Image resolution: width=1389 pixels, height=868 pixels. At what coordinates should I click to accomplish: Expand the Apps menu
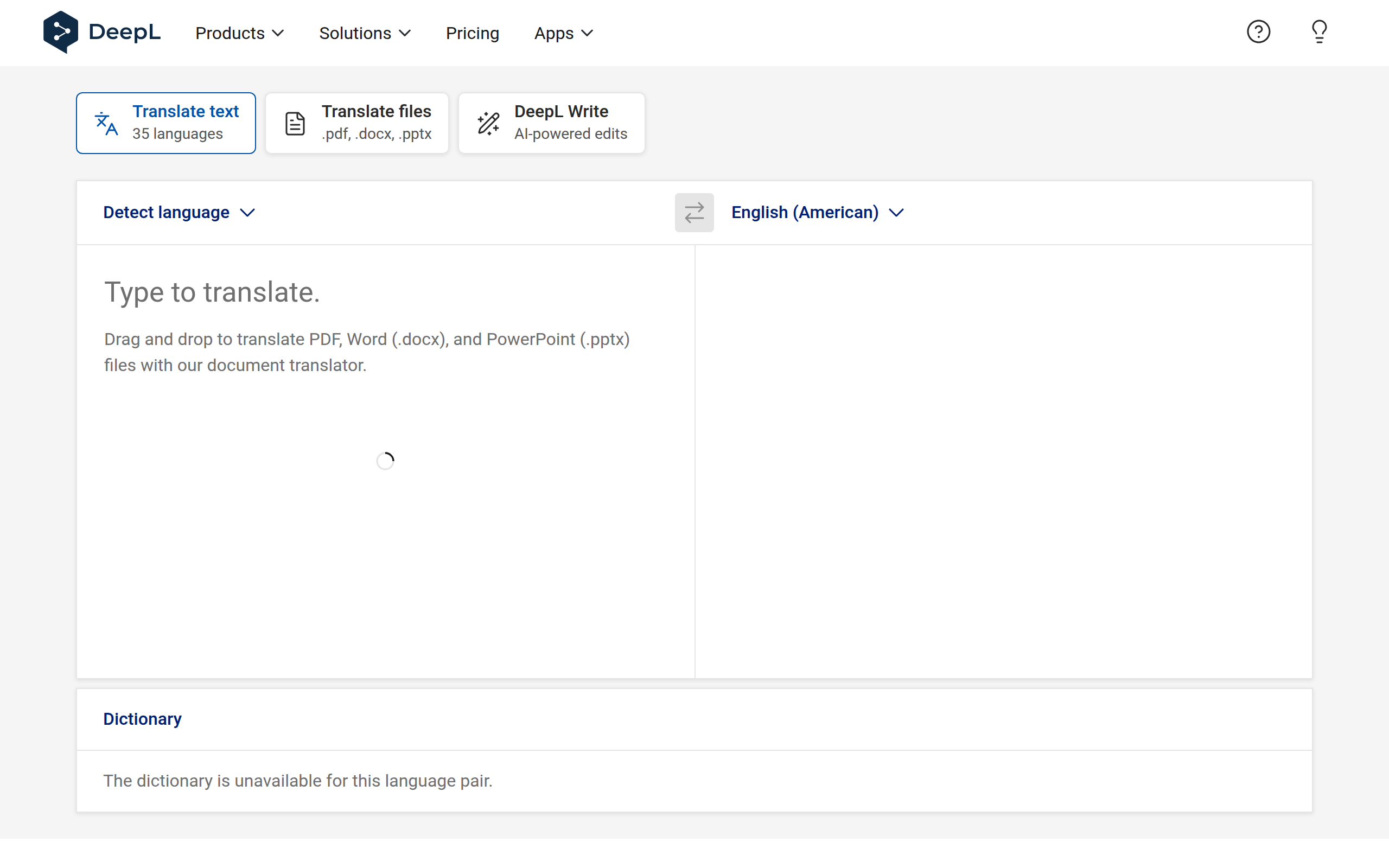(x=564, y=33)
